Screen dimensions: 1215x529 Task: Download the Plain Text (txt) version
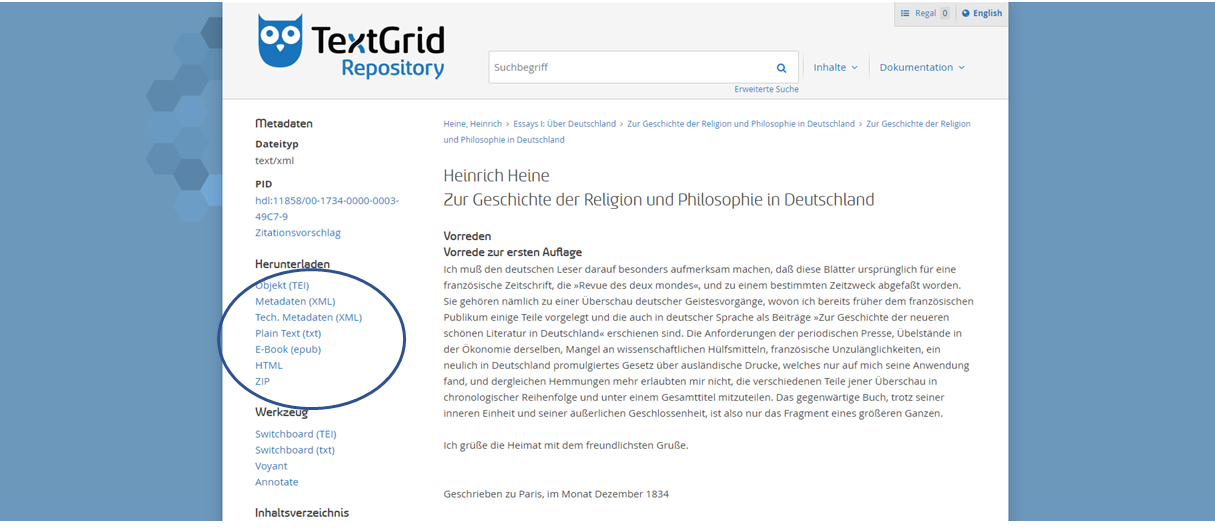[288, 334]
